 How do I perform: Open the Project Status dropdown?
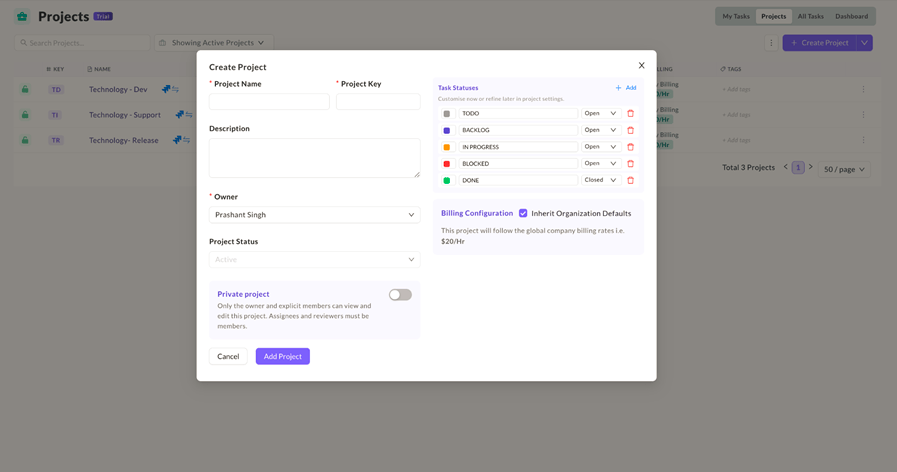(315, 260)
